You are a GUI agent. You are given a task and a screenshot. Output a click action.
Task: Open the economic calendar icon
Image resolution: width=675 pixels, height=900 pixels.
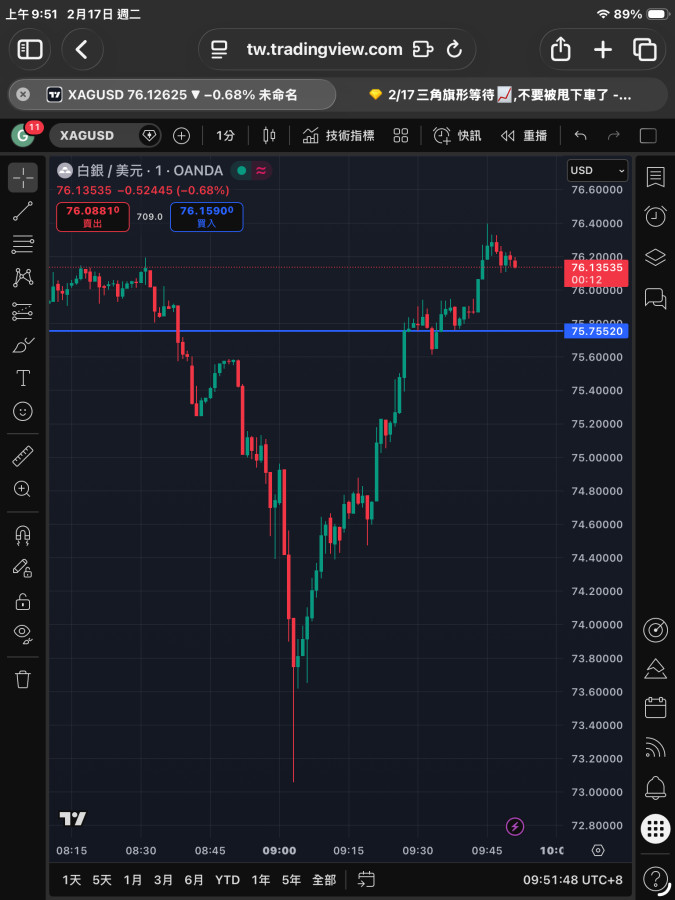point(655,708)
